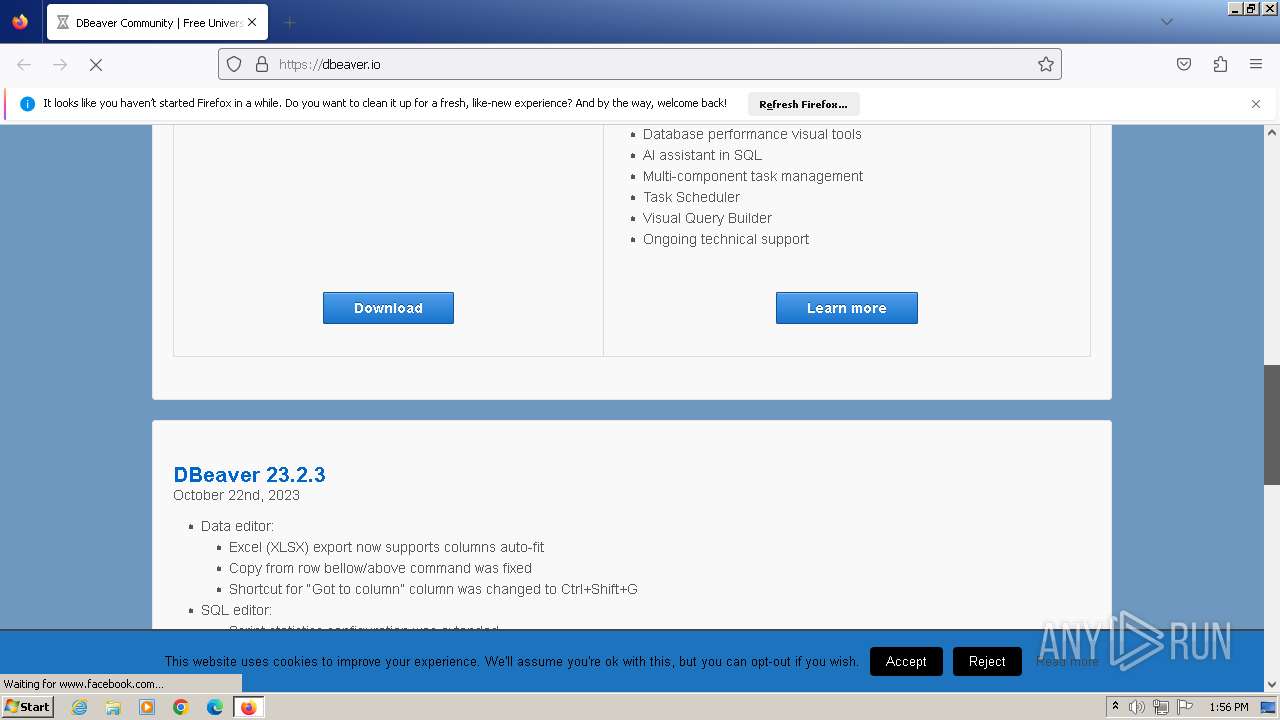Reject cookies with the Reject button
1280x720 pixels.
coord(987,661)
